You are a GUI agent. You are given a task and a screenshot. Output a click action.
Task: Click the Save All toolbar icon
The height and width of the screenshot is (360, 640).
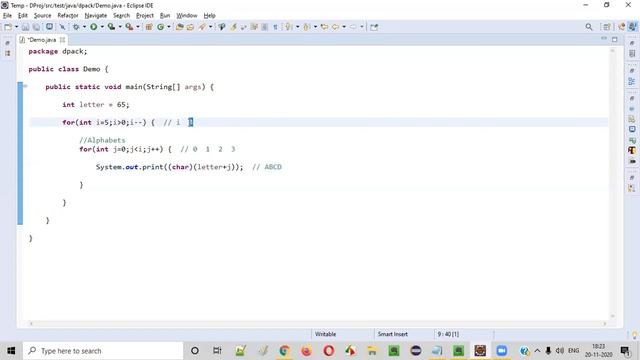(x=36, y=27)
